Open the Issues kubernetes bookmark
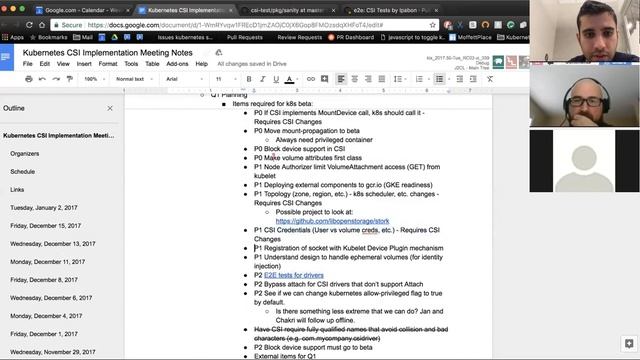 pyautogui.click(x=185, y=37)
